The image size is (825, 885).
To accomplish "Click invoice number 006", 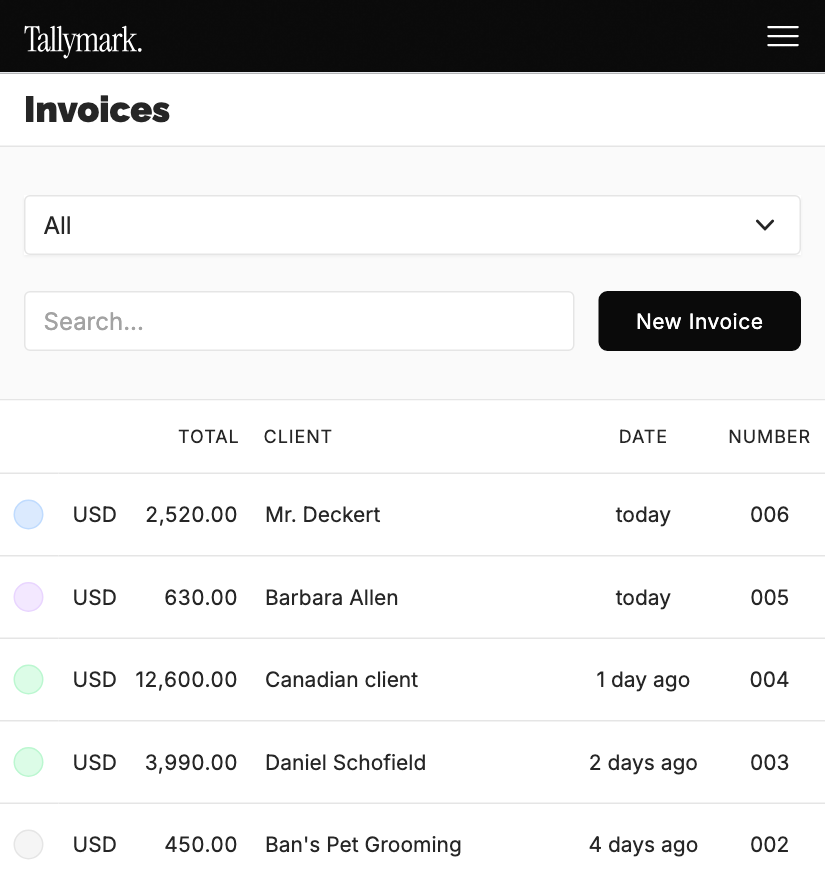I will pyautogui.click(x=769, y=515).
